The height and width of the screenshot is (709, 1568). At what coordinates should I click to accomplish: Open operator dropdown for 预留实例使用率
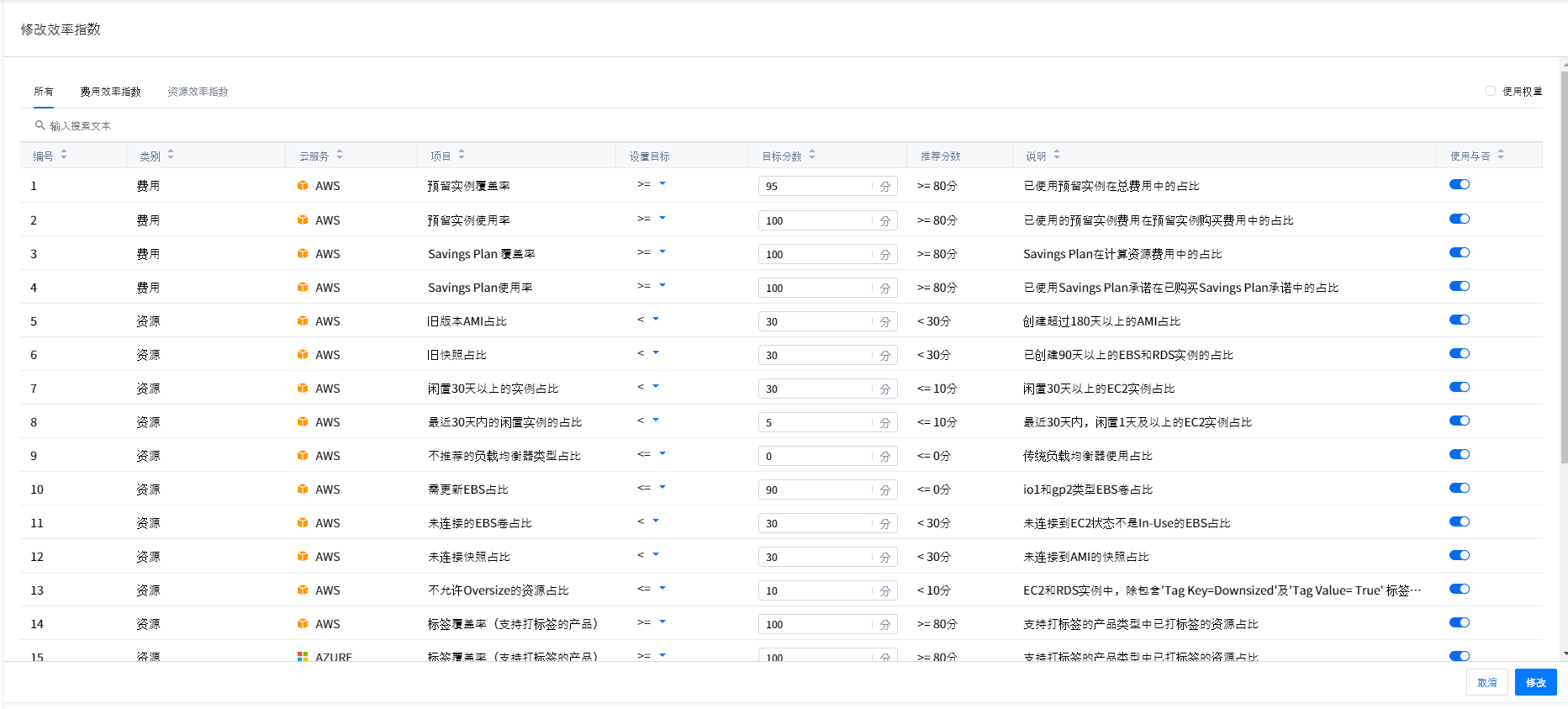(663, 218)
